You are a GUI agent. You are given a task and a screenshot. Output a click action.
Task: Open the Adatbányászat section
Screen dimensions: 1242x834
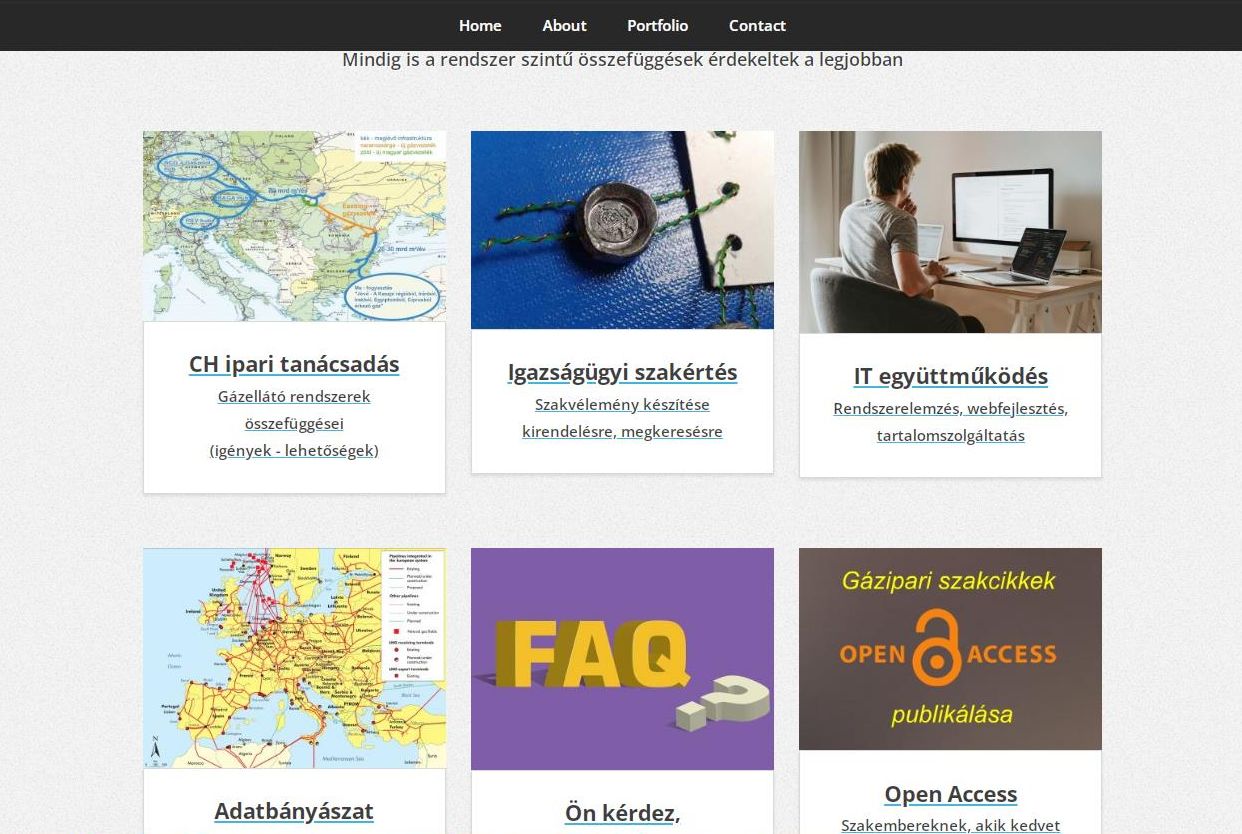[x=294, y=812]
